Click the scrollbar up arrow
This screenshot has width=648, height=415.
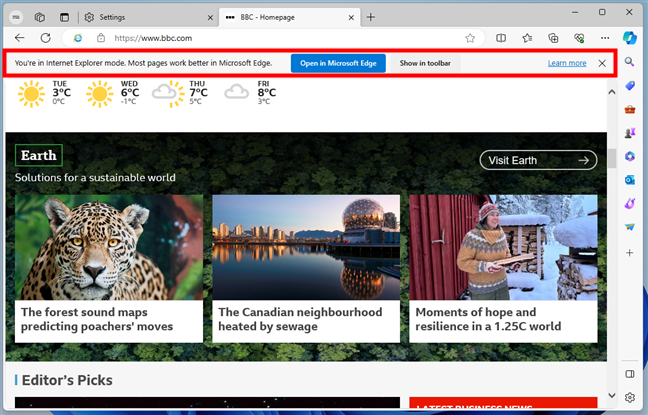tap(612, 92)
